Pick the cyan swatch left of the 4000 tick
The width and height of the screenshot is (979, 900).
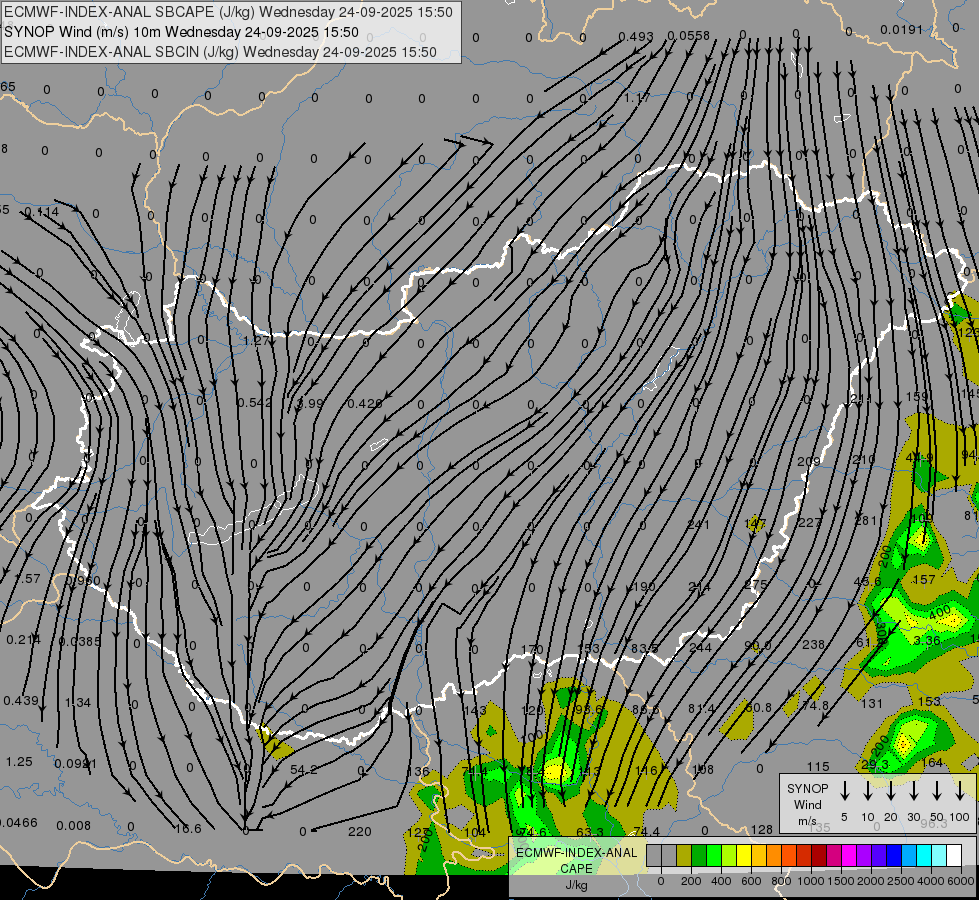pyautogui.click(x=924, y=855)
